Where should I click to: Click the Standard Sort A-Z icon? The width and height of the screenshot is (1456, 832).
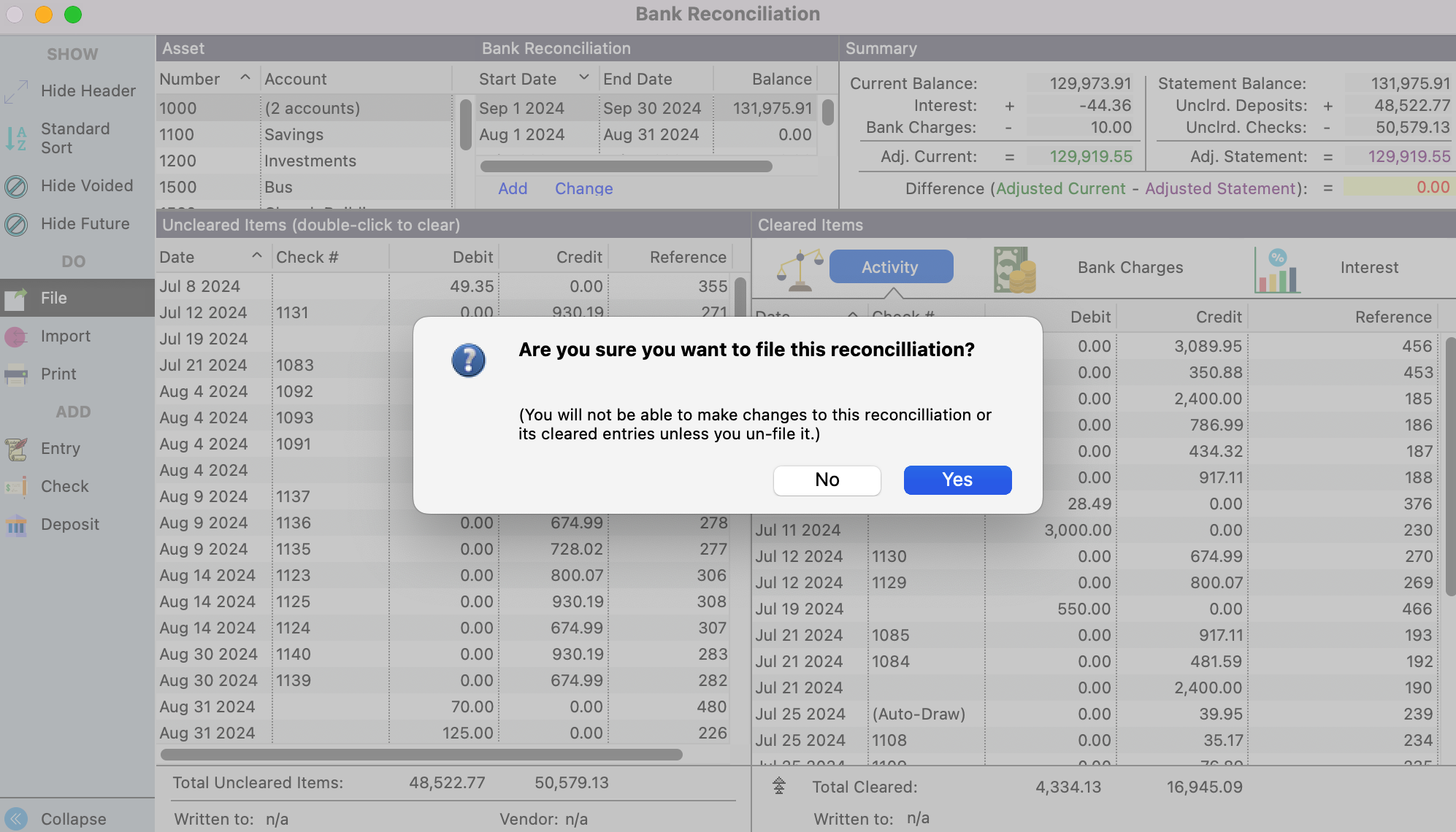[16, 138]
